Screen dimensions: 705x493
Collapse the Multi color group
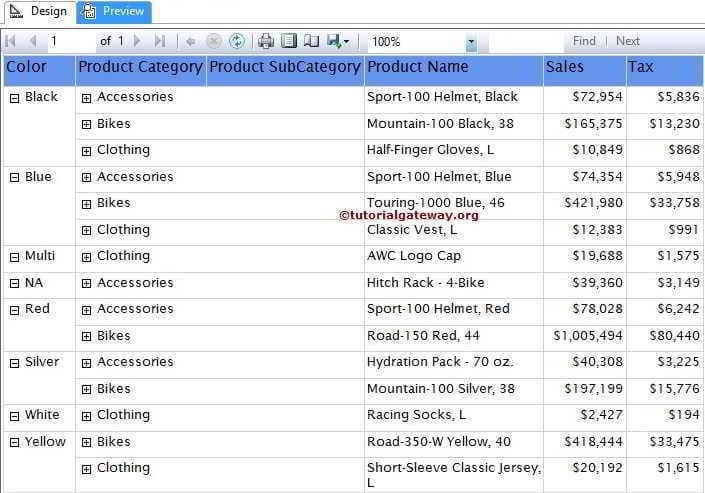(14, 257)
